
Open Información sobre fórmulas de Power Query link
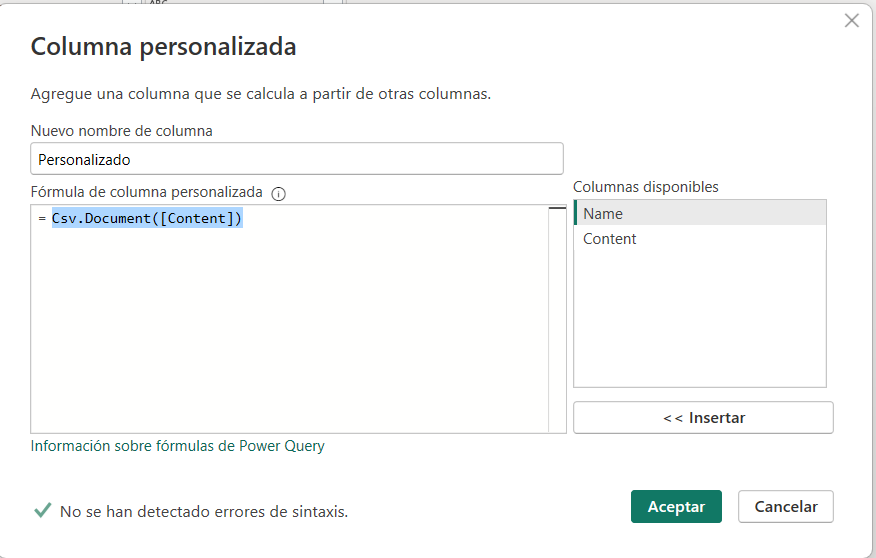pos(178,446)
